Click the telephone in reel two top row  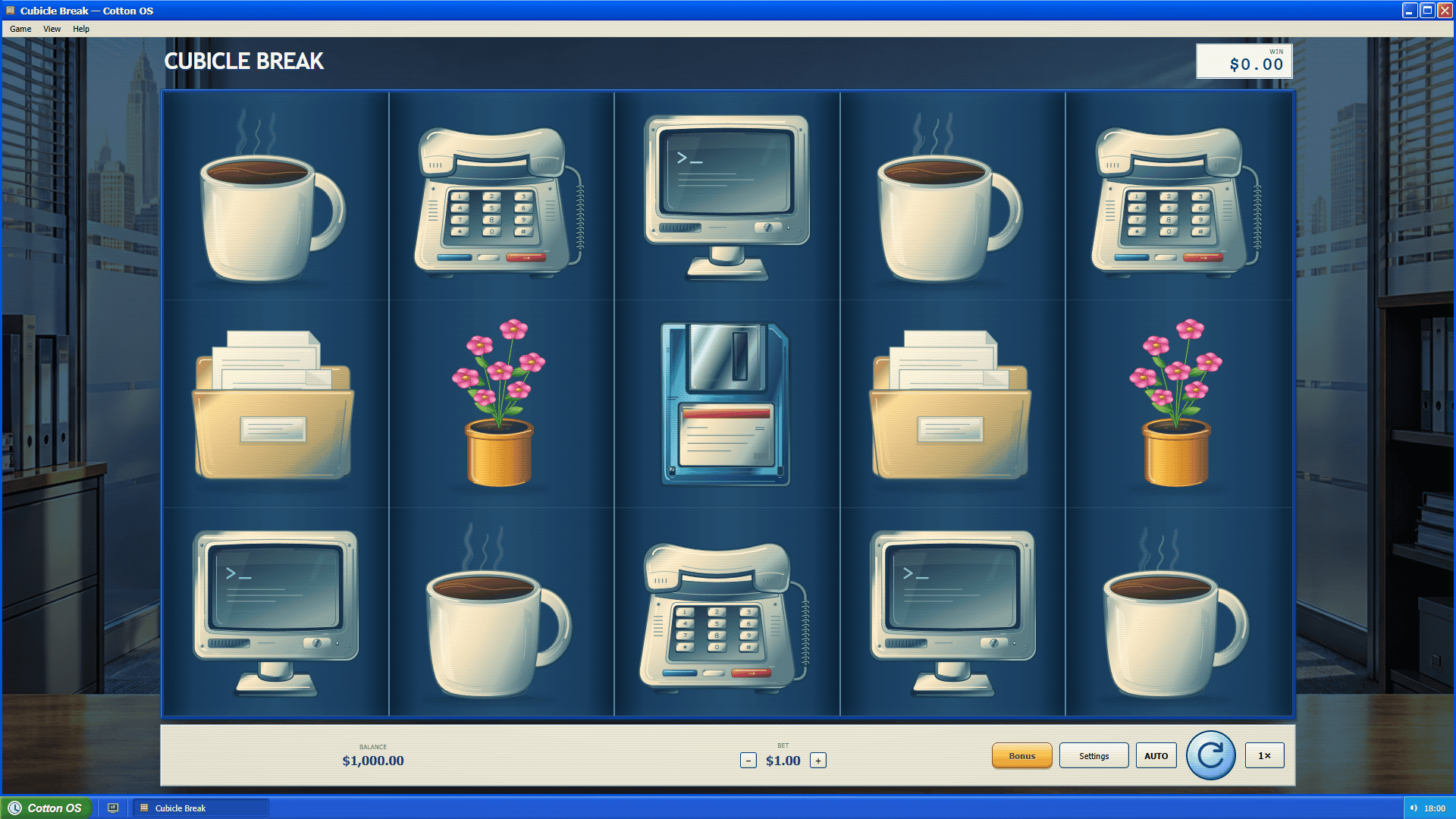point(499,201)
